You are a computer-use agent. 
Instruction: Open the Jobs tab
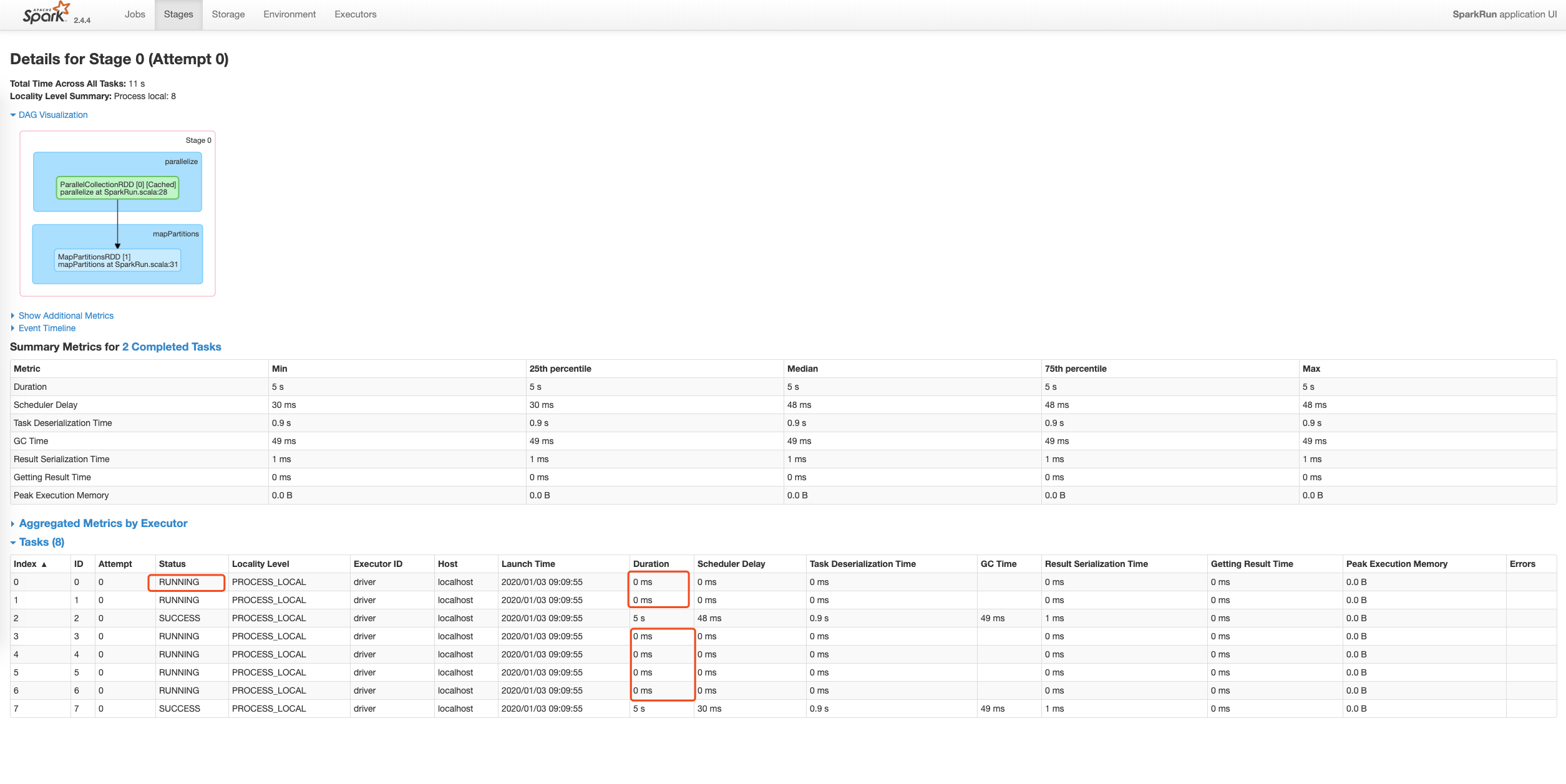pos(135,14)
